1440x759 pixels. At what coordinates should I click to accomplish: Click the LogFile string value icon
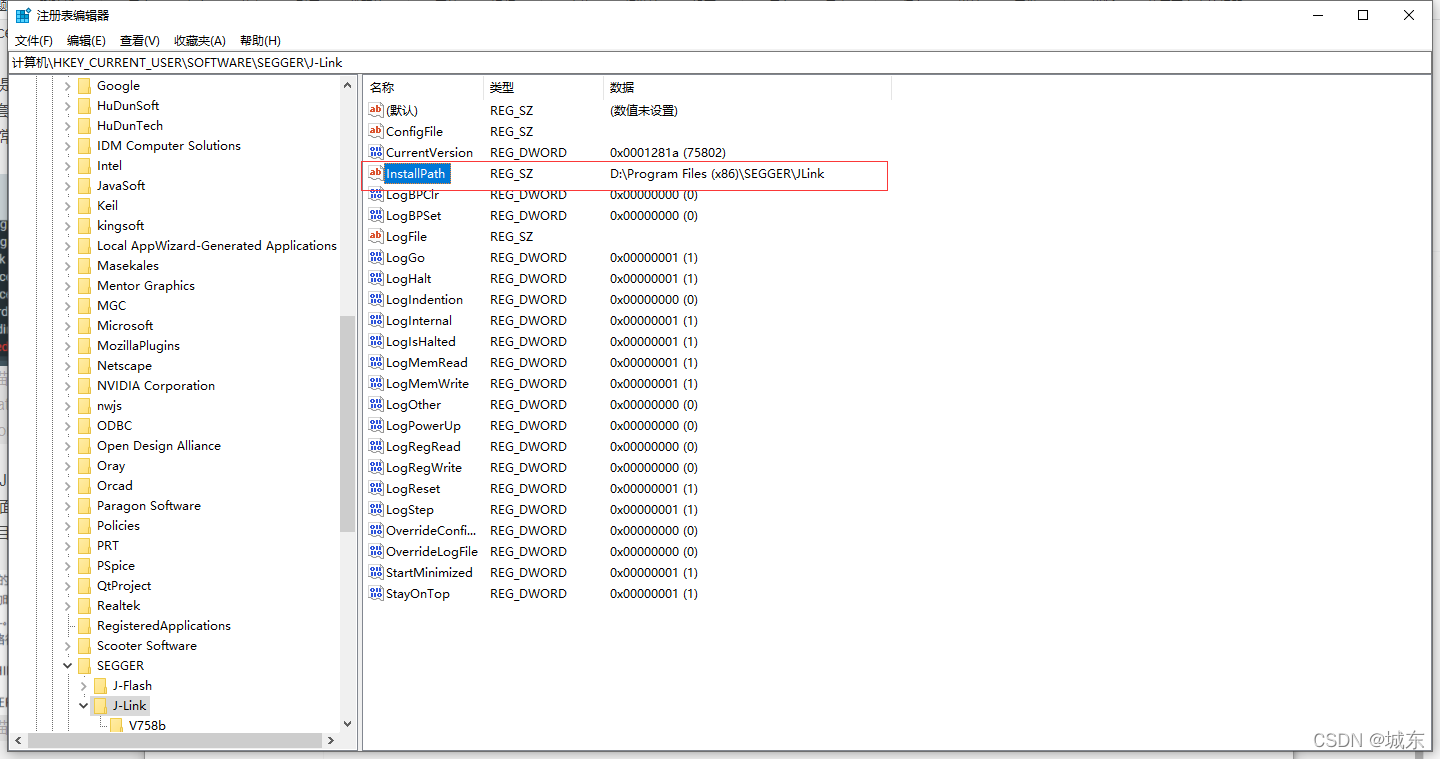[376, 236]
